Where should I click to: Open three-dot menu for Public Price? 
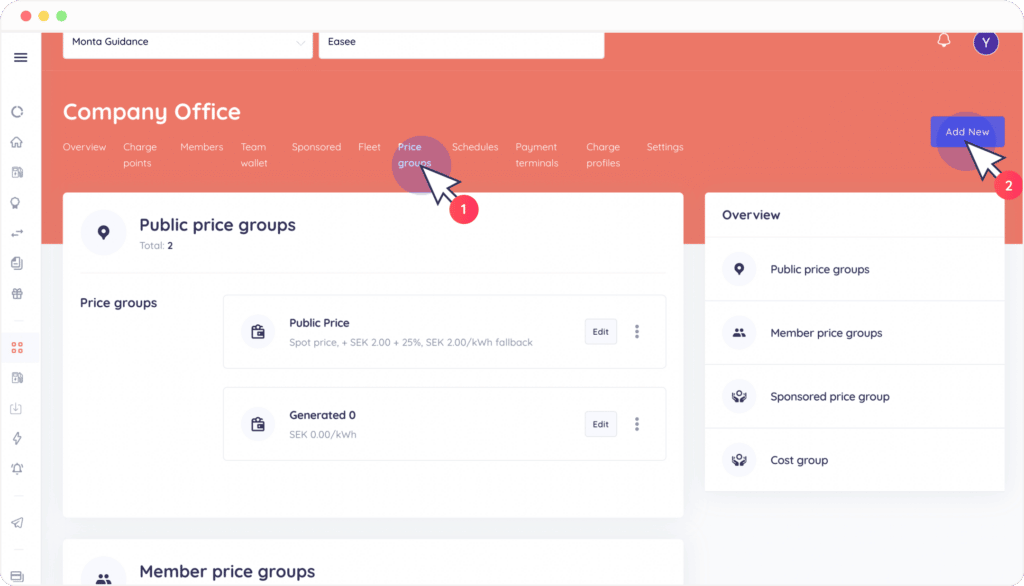[x=637, y=332]
